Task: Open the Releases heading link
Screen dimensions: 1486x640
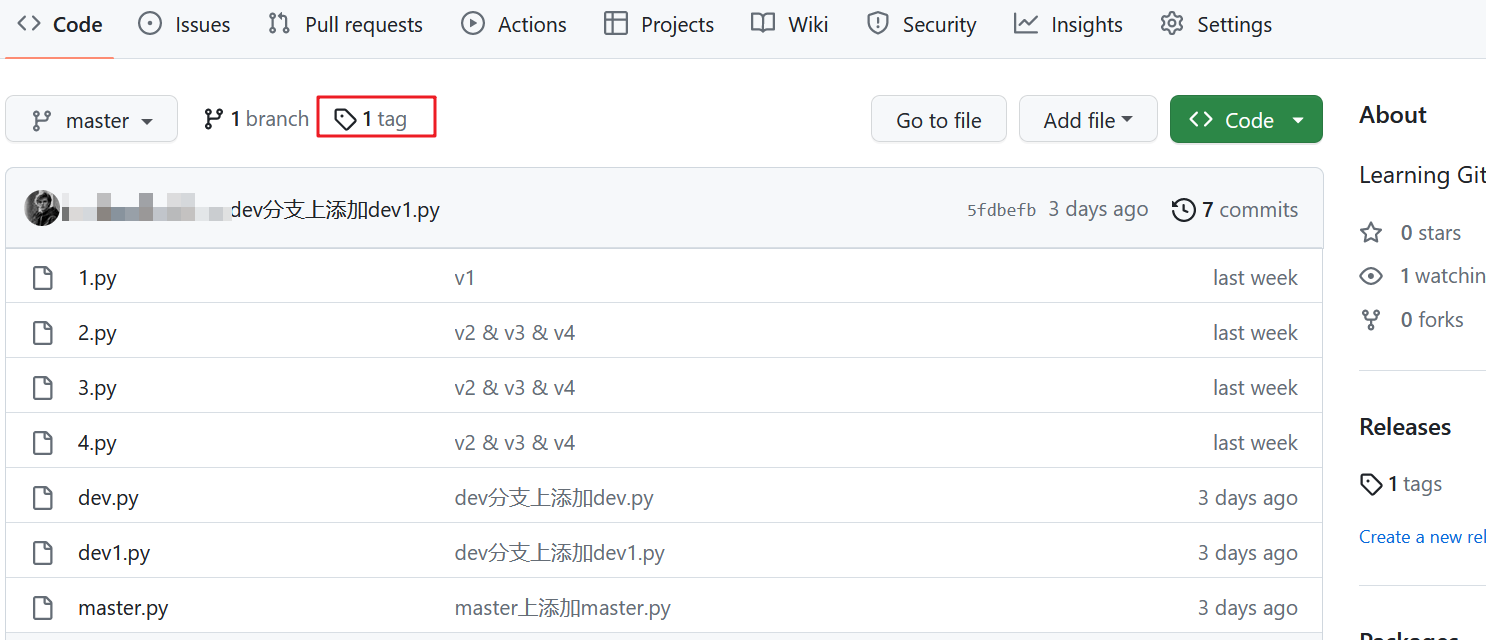Action: tap(1405, 427)
